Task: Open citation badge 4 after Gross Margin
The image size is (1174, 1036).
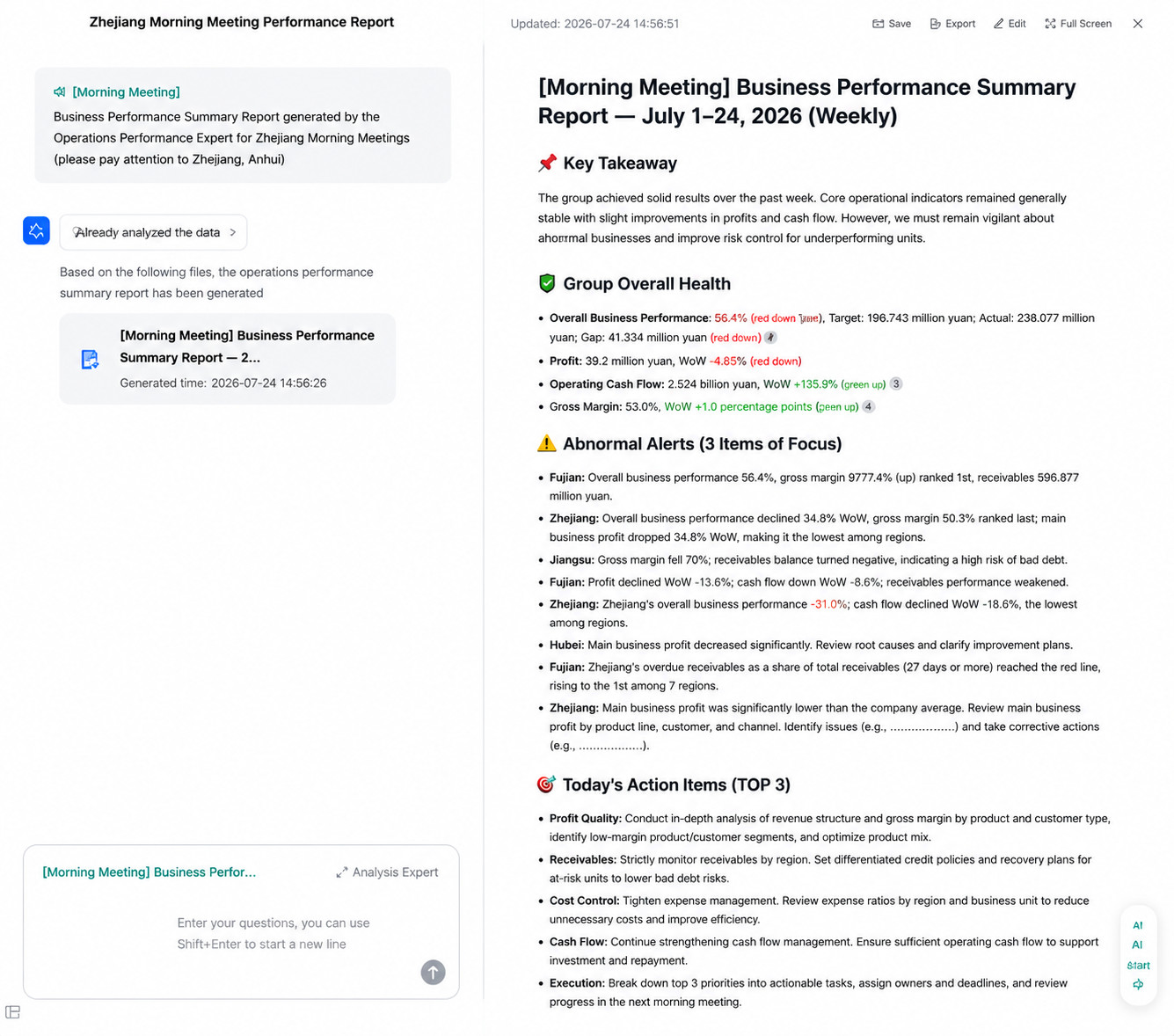Action: 868,406
